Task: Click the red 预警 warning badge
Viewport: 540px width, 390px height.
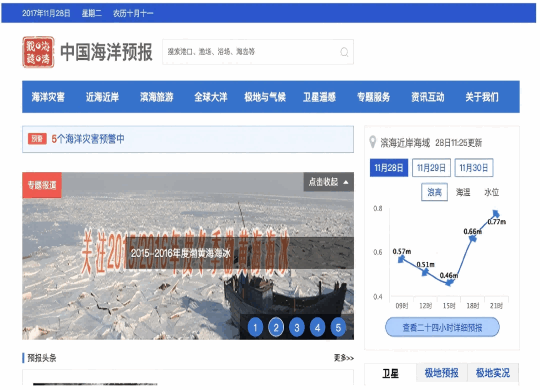Action: click(x=37, y=139)
